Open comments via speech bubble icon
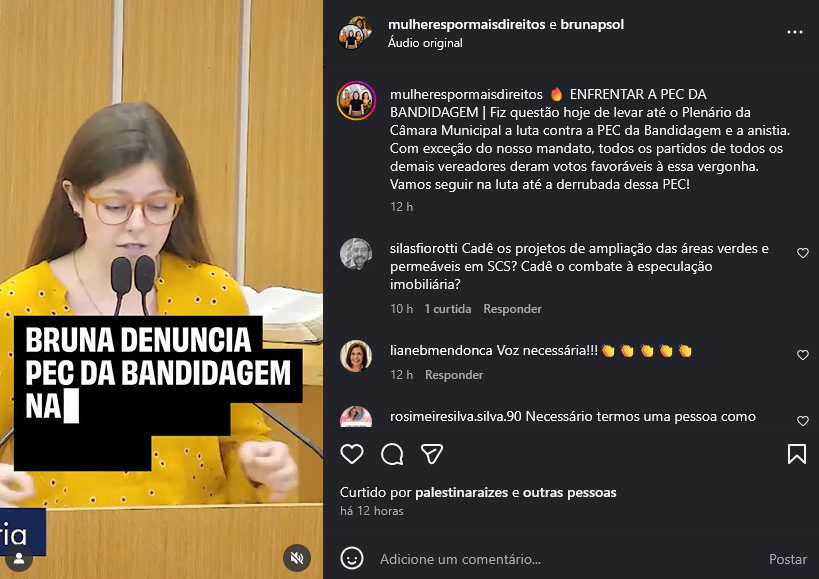 (x=392, y=454)
